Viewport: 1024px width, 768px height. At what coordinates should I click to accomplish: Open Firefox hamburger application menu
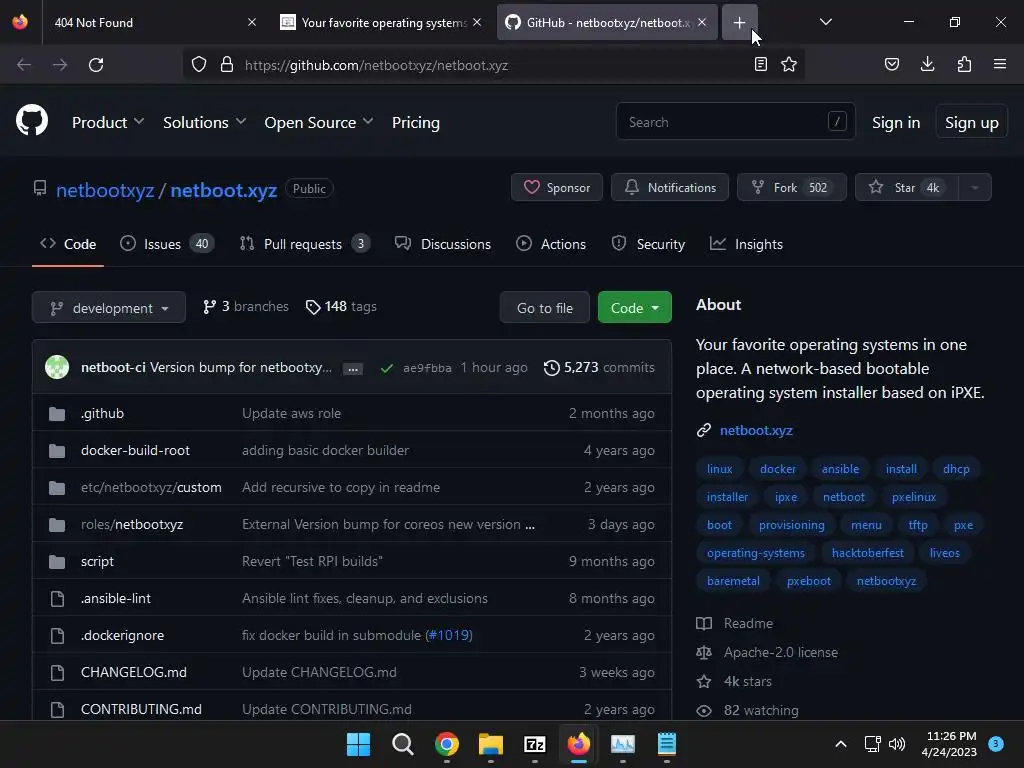click(999, 64)
